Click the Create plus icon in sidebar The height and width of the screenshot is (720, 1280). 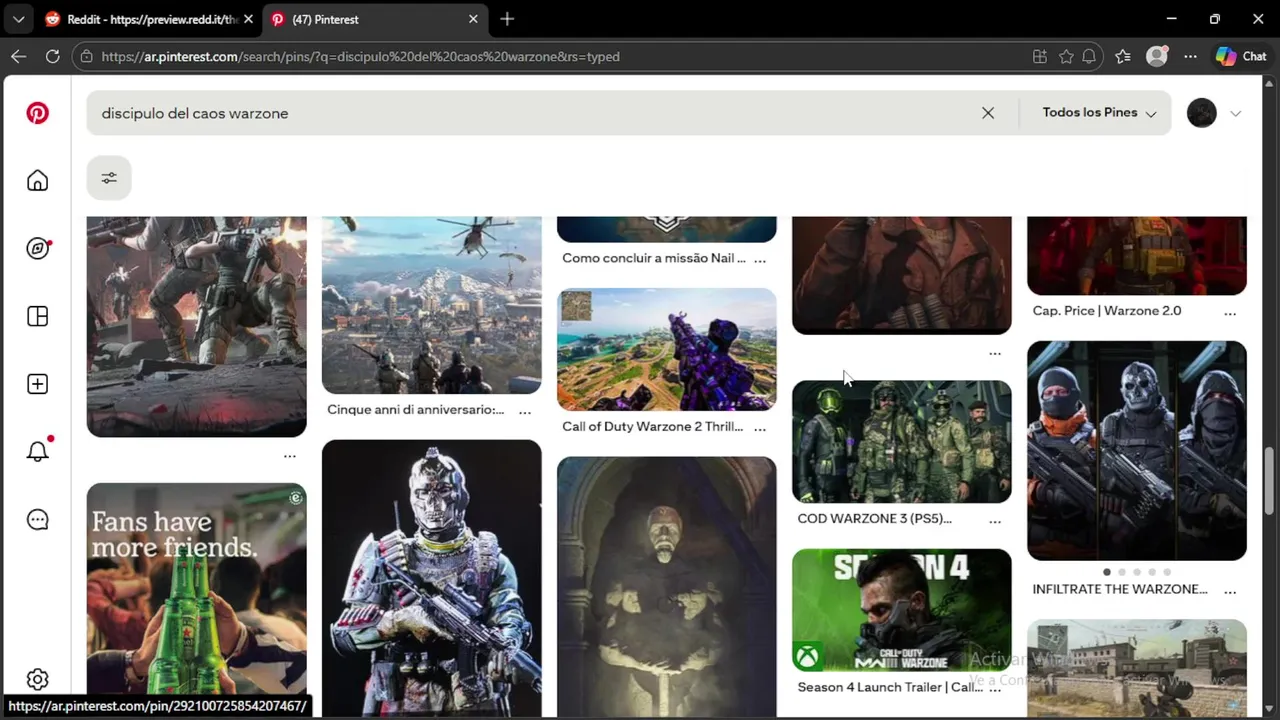37,384
